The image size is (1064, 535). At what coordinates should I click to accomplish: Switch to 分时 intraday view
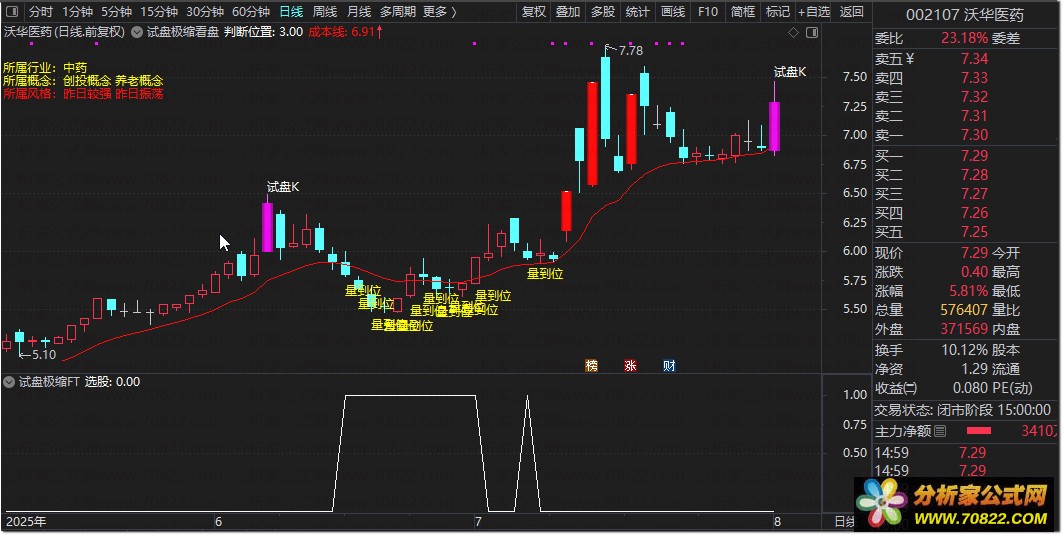(41, 12)
